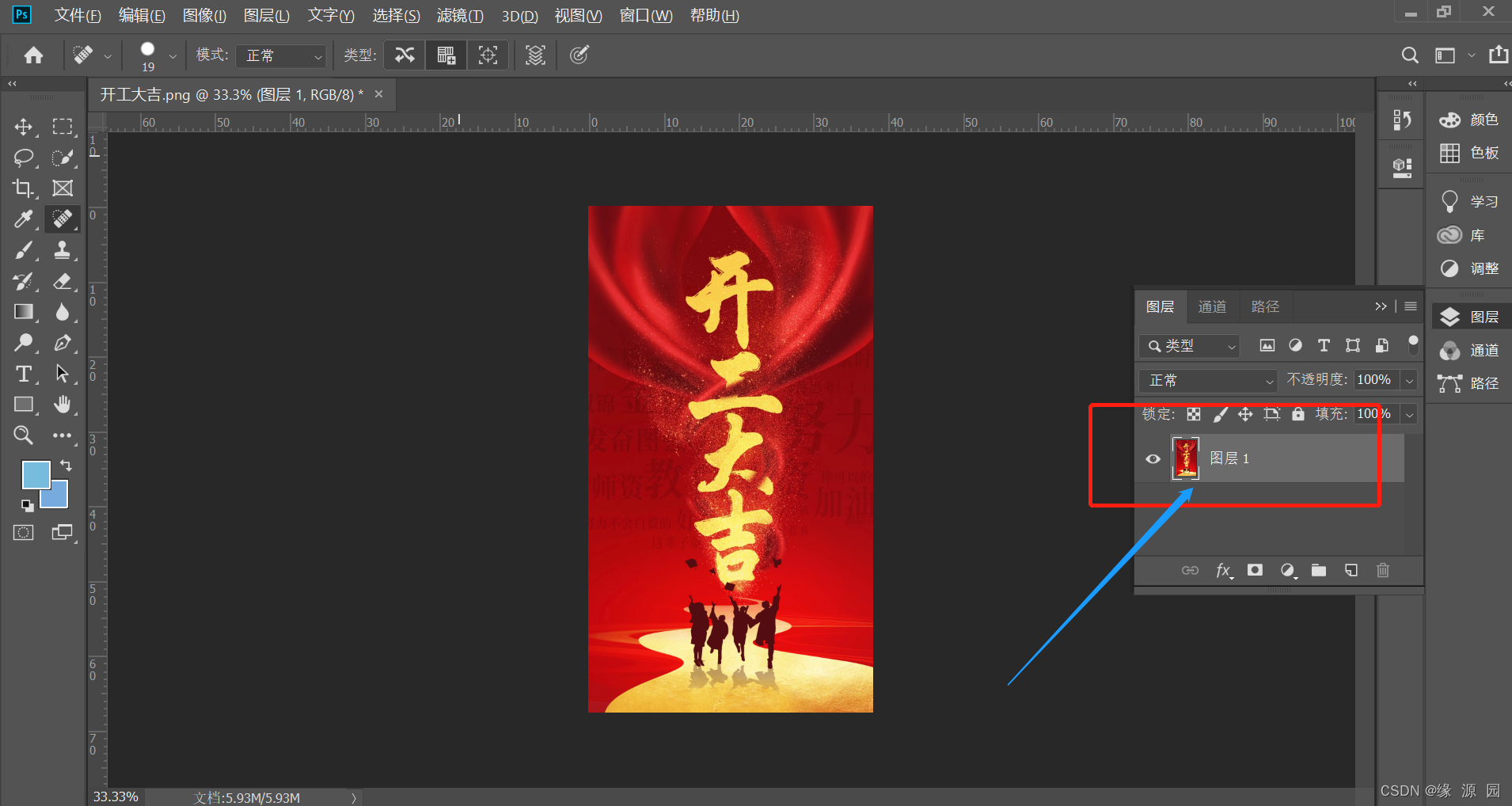Select the Pen tool
Image resolution: width=1512 pixels, height=806 pixels.
tap(63, 343)
